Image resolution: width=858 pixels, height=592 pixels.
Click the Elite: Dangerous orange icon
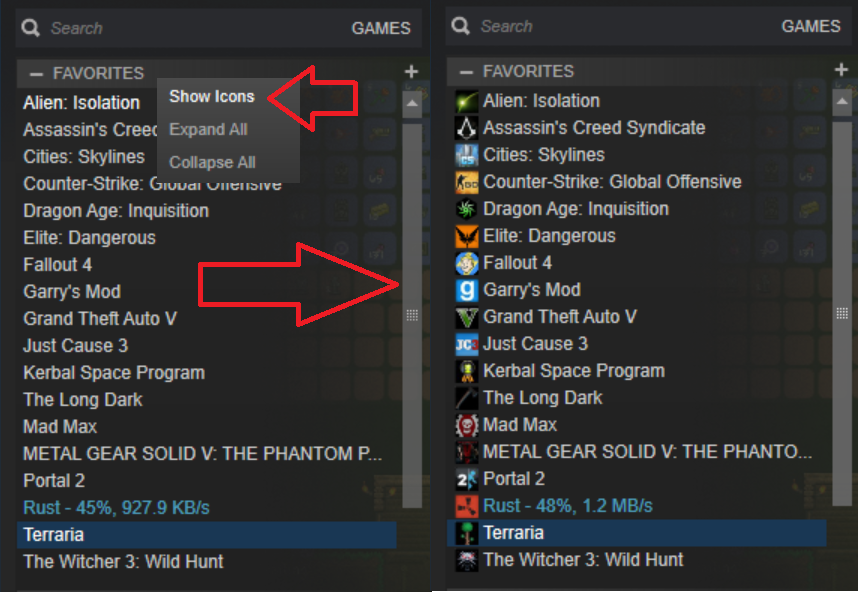(467, 236)
